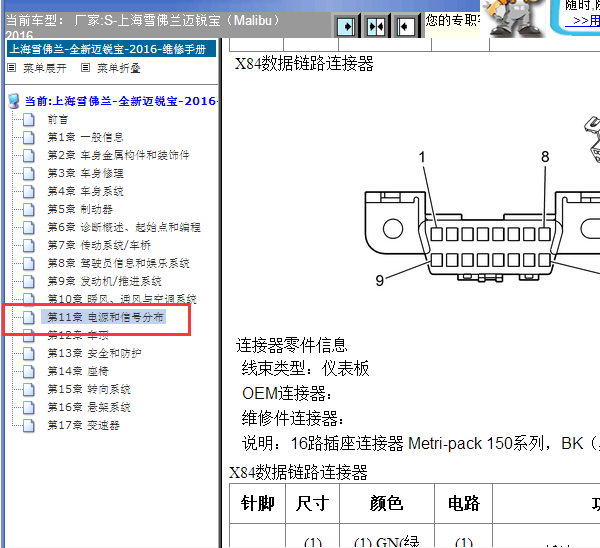This screenshot has width=600, height=548.
Task: Click the page icon next to 第15章 转向系统
Action: pos(29,389)
